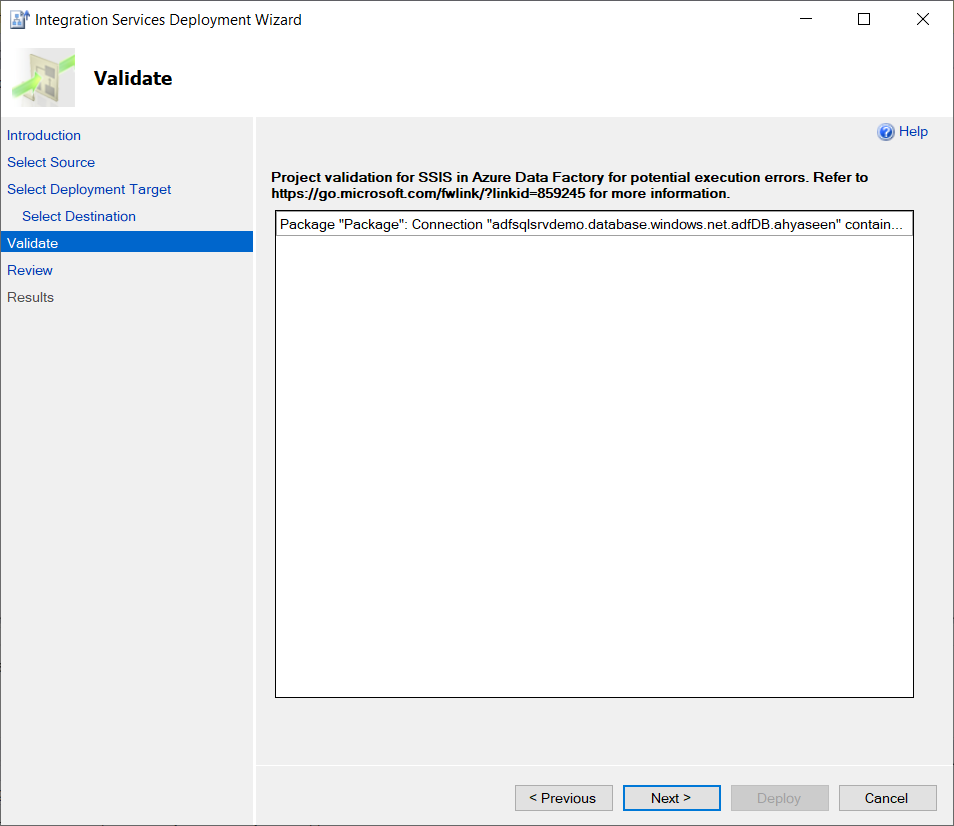
Task: Cancel the deployment wizard
Action: (887, 798)
